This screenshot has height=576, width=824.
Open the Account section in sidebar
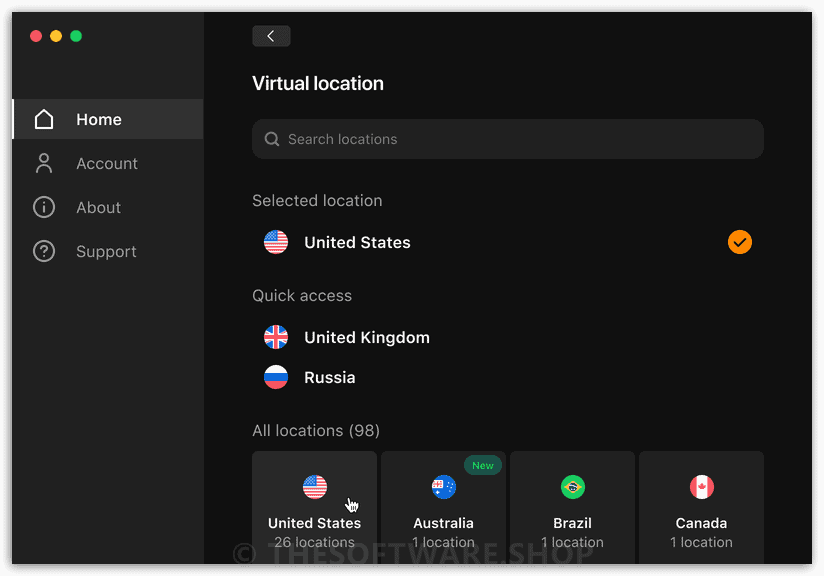pos(108,163)
